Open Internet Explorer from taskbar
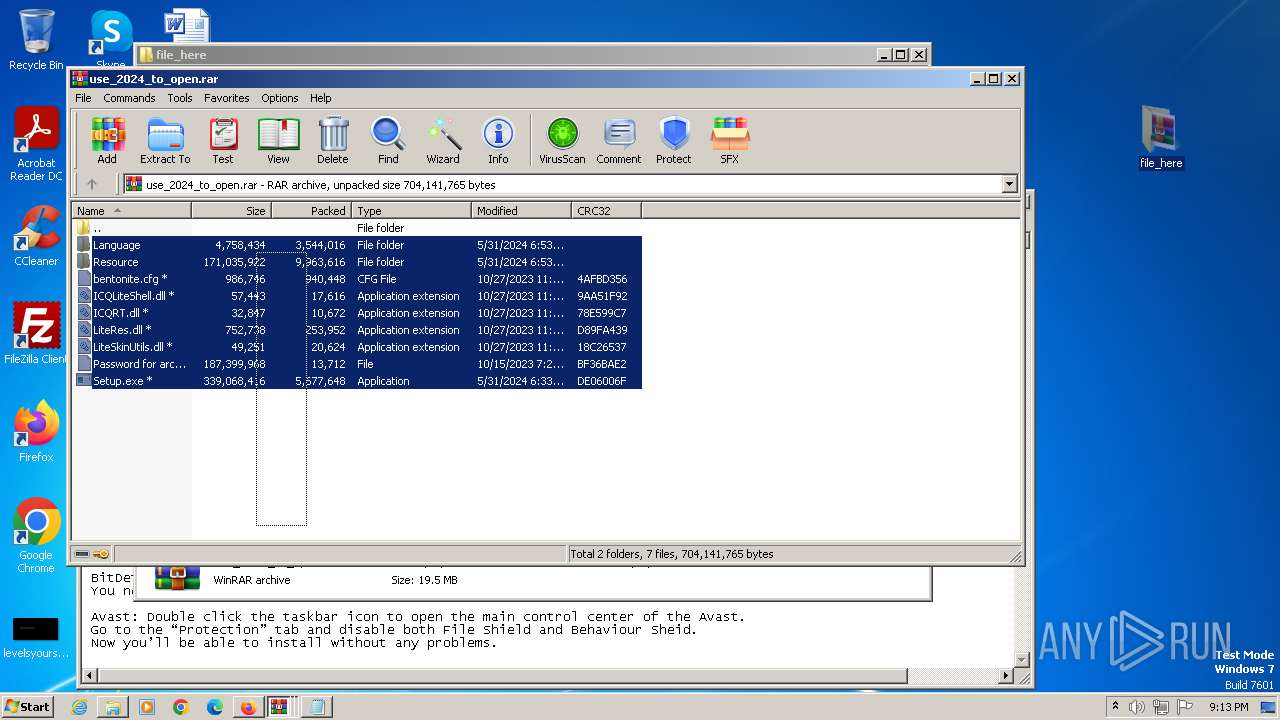The image size is (1280, 720). point(79,707)
